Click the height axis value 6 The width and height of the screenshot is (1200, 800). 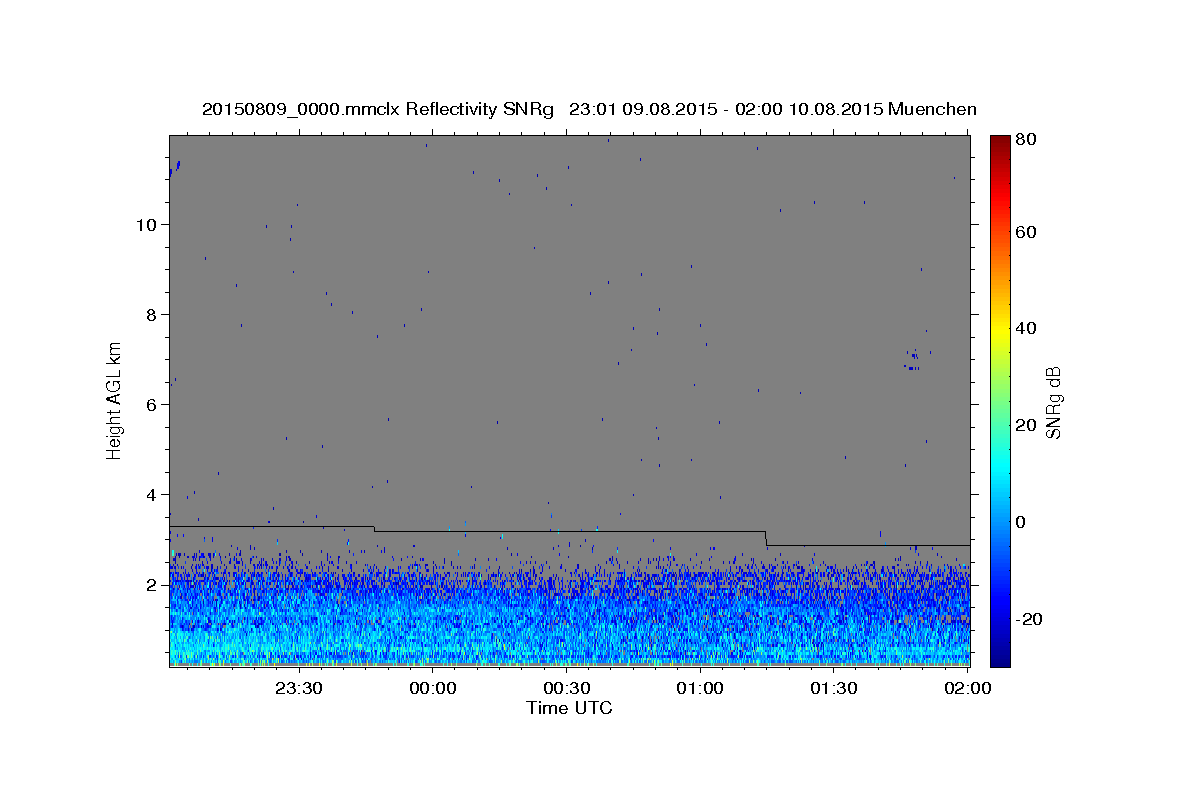pyautogui.click(x=152, y=404)
